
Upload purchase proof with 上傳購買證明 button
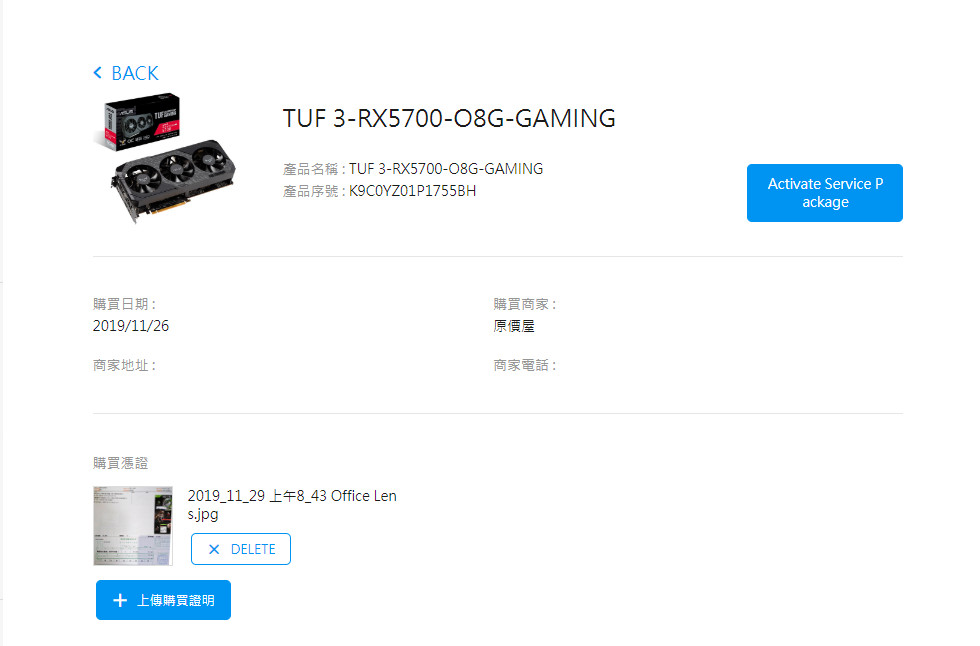point(163,600)
